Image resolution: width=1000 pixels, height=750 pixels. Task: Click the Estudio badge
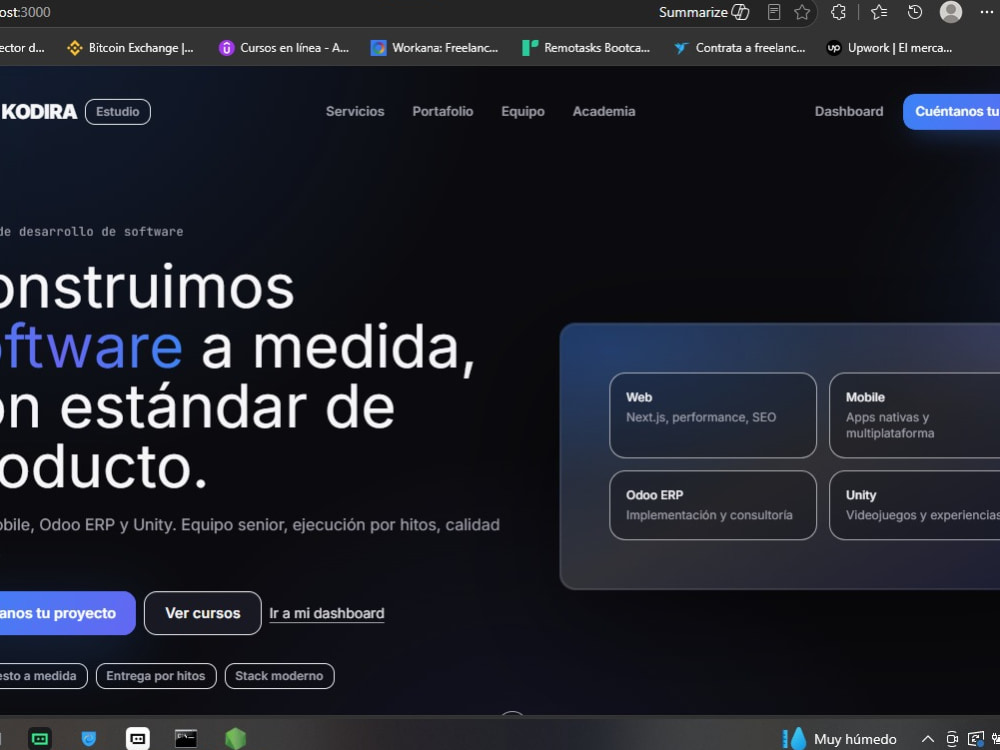(118, 112)
